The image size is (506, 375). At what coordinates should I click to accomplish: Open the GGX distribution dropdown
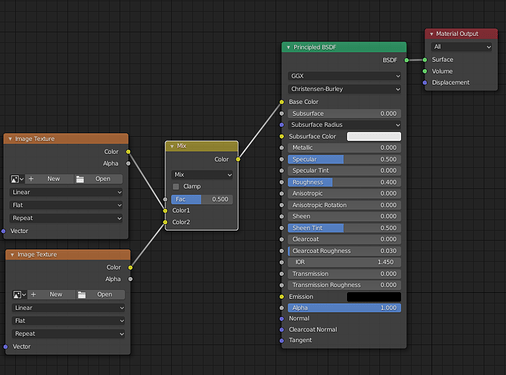344,76
